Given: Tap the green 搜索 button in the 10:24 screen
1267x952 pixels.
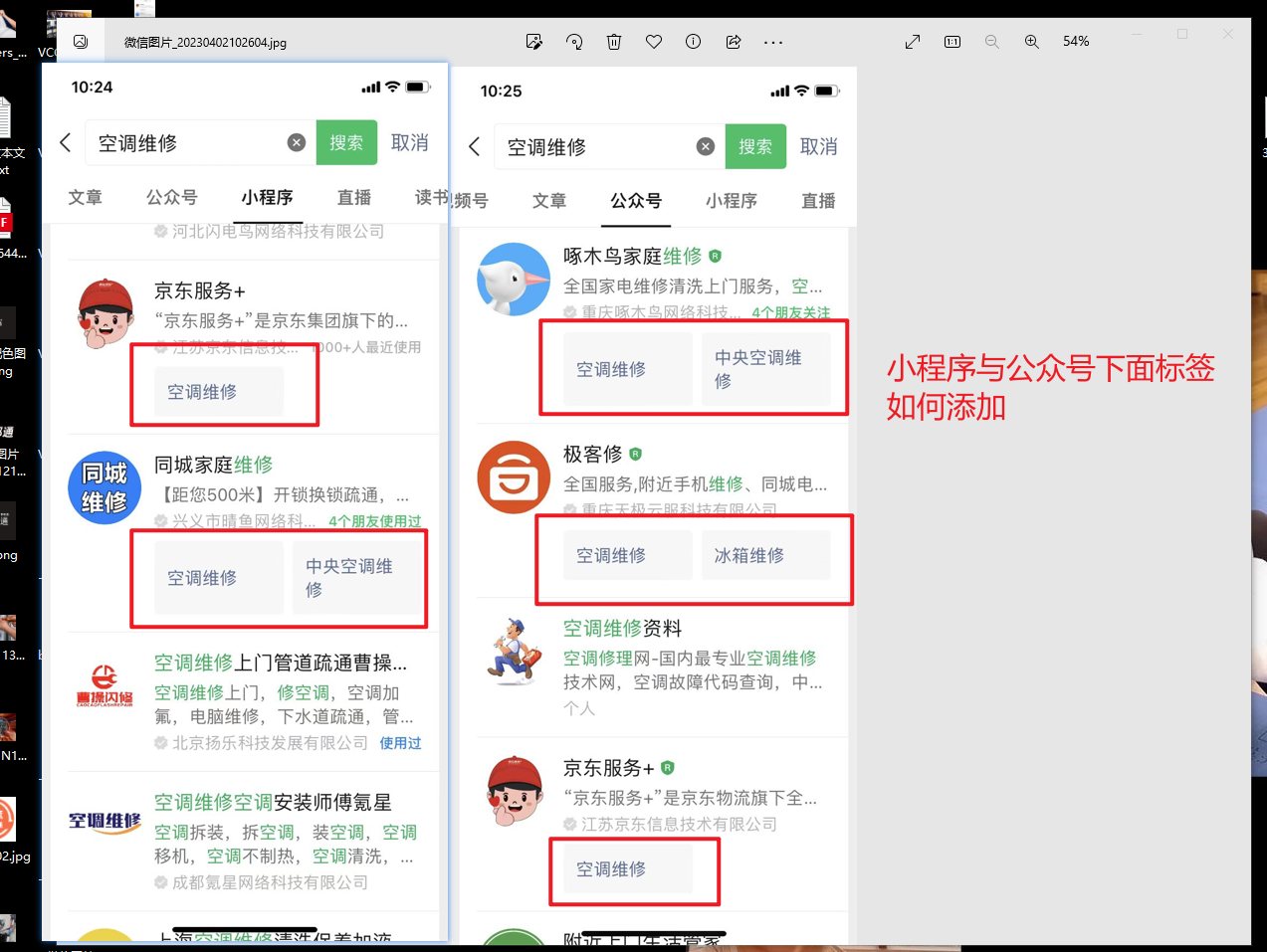Looking at the screenshot, I should pyautogui.click(x=346, y=142).
